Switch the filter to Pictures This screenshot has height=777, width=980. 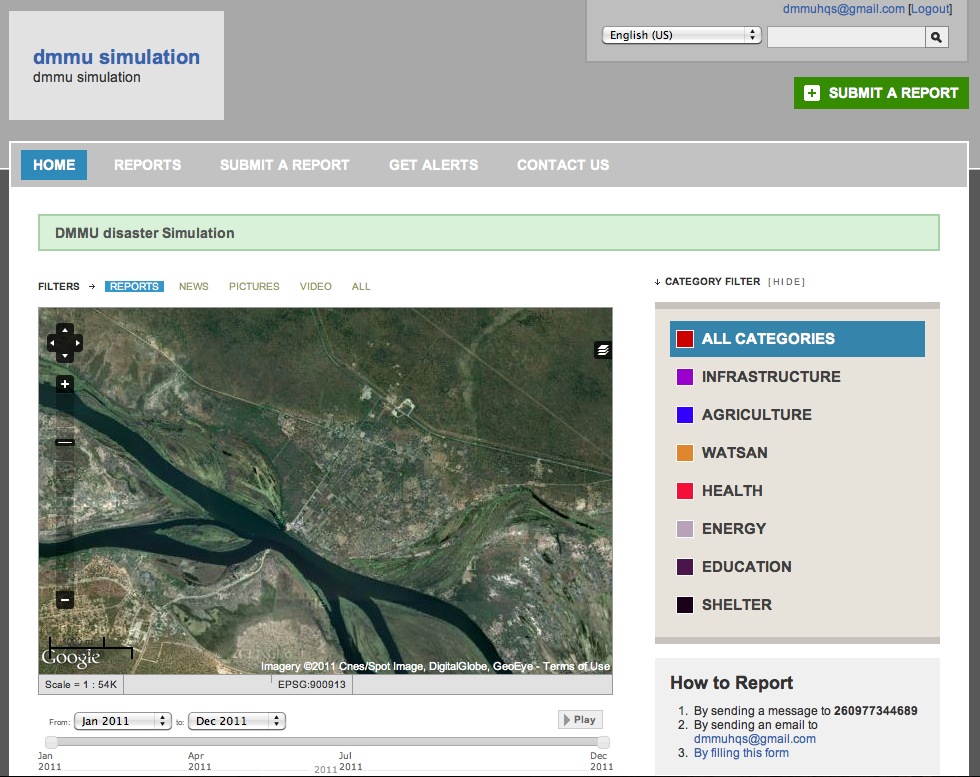254,287
